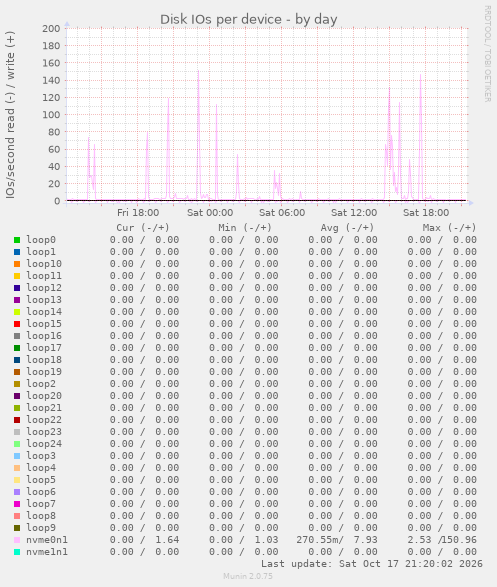497x587 pixels.
Task: Click the loop10 orange legend swatch
Action: [x=17, y=264]
